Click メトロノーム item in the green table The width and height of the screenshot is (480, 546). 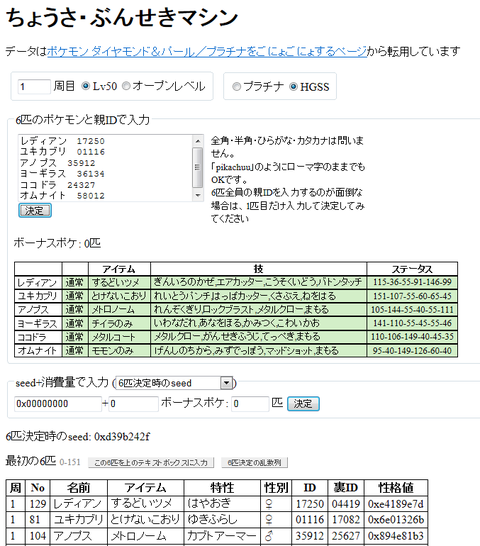119,310
